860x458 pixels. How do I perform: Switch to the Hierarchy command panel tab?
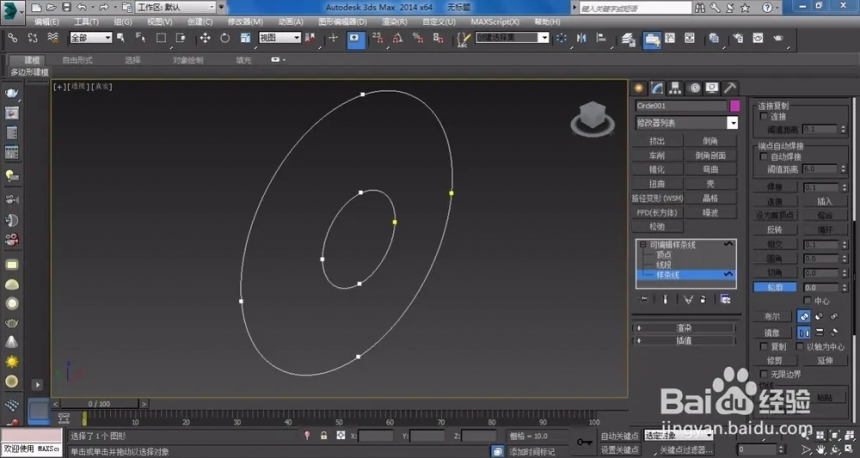675,88
